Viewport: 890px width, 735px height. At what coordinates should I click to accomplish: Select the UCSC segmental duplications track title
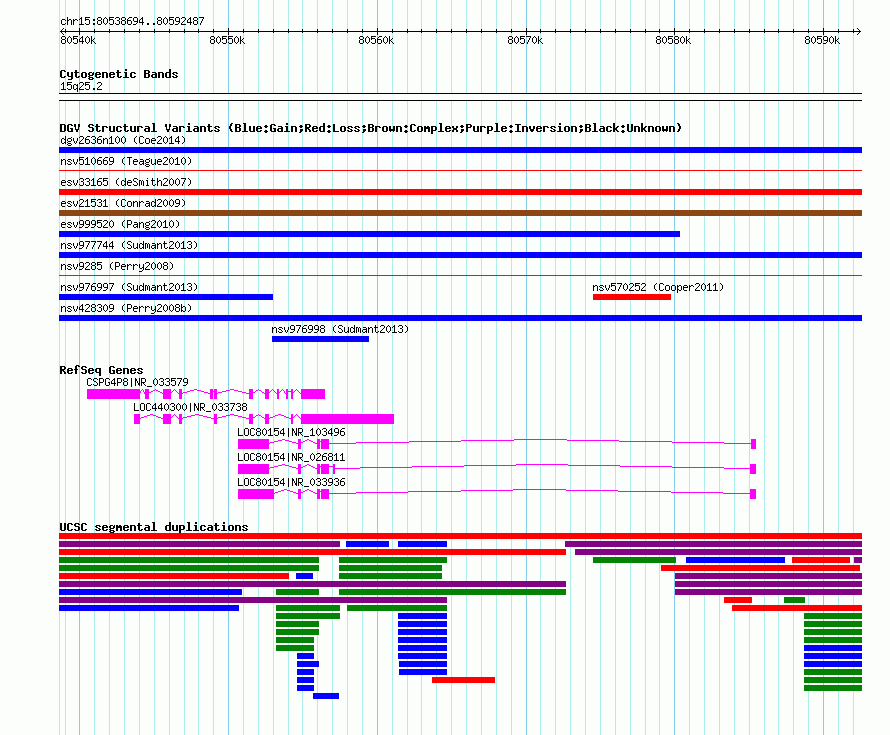click(154, 527)
